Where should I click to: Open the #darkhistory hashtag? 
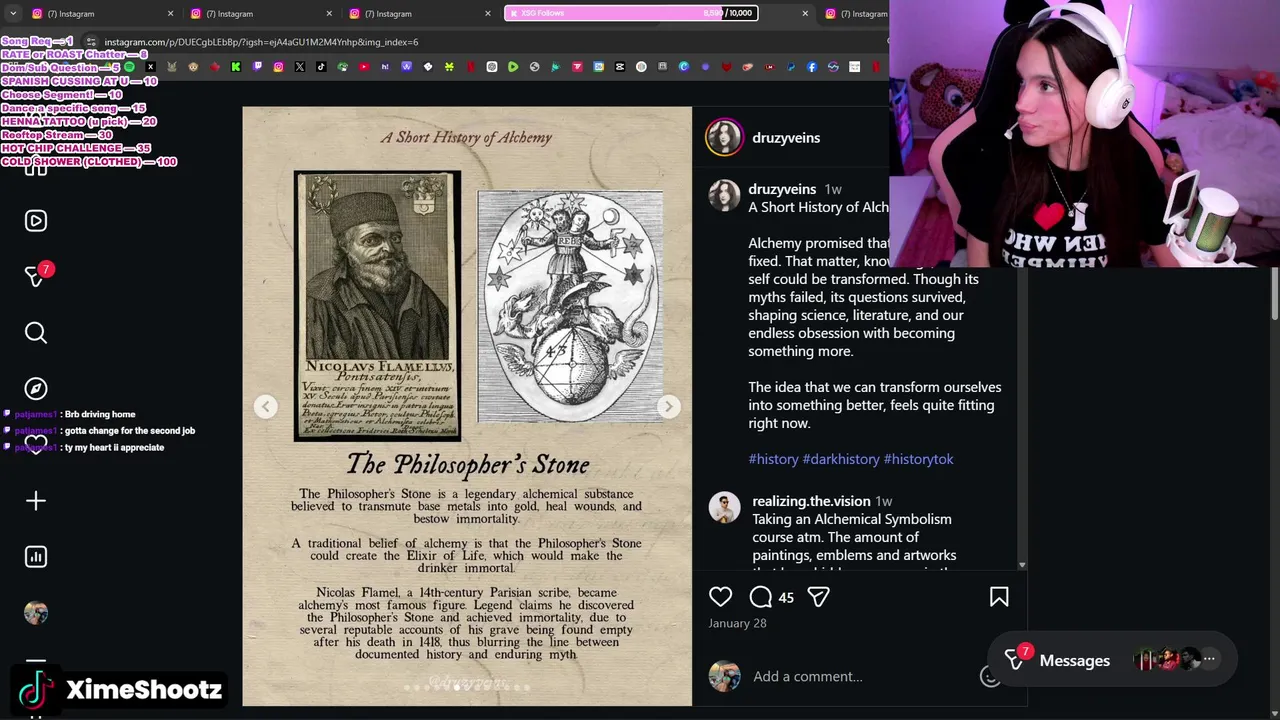pos(841,459)
